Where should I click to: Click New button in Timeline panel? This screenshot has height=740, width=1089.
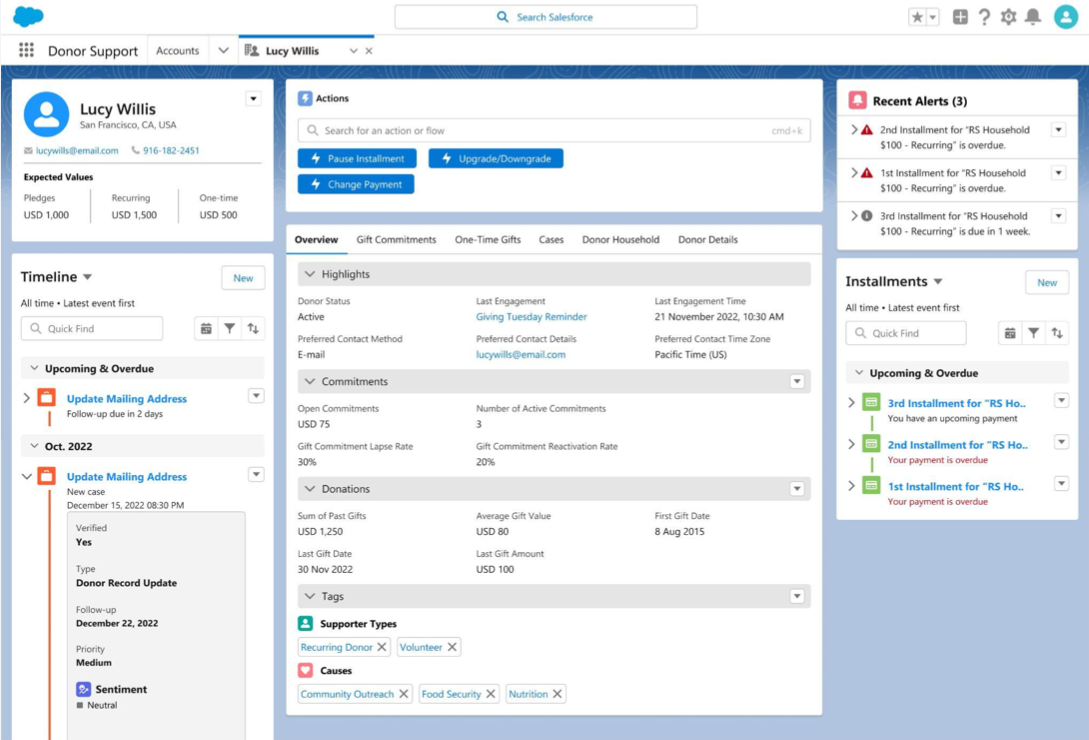[243, 278]
